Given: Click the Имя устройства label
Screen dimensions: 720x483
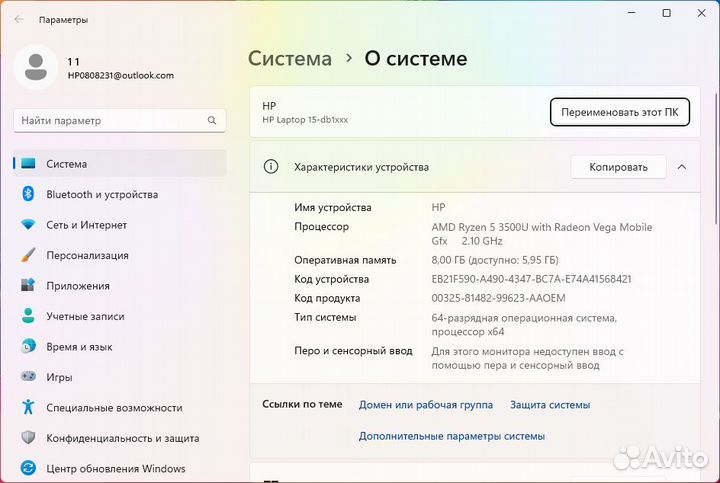Looking at the screenshot, I should point(332,207).
